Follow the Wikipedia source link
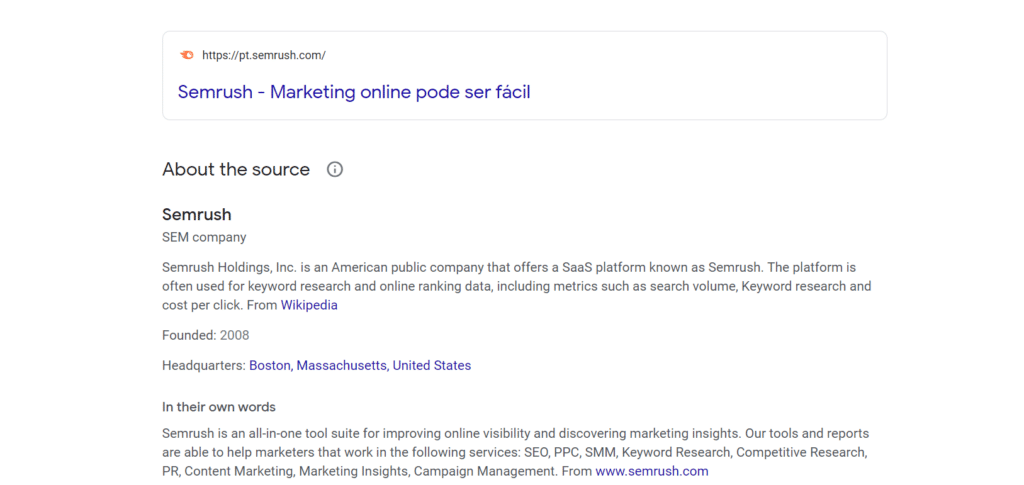 click(x=309, y=305)
